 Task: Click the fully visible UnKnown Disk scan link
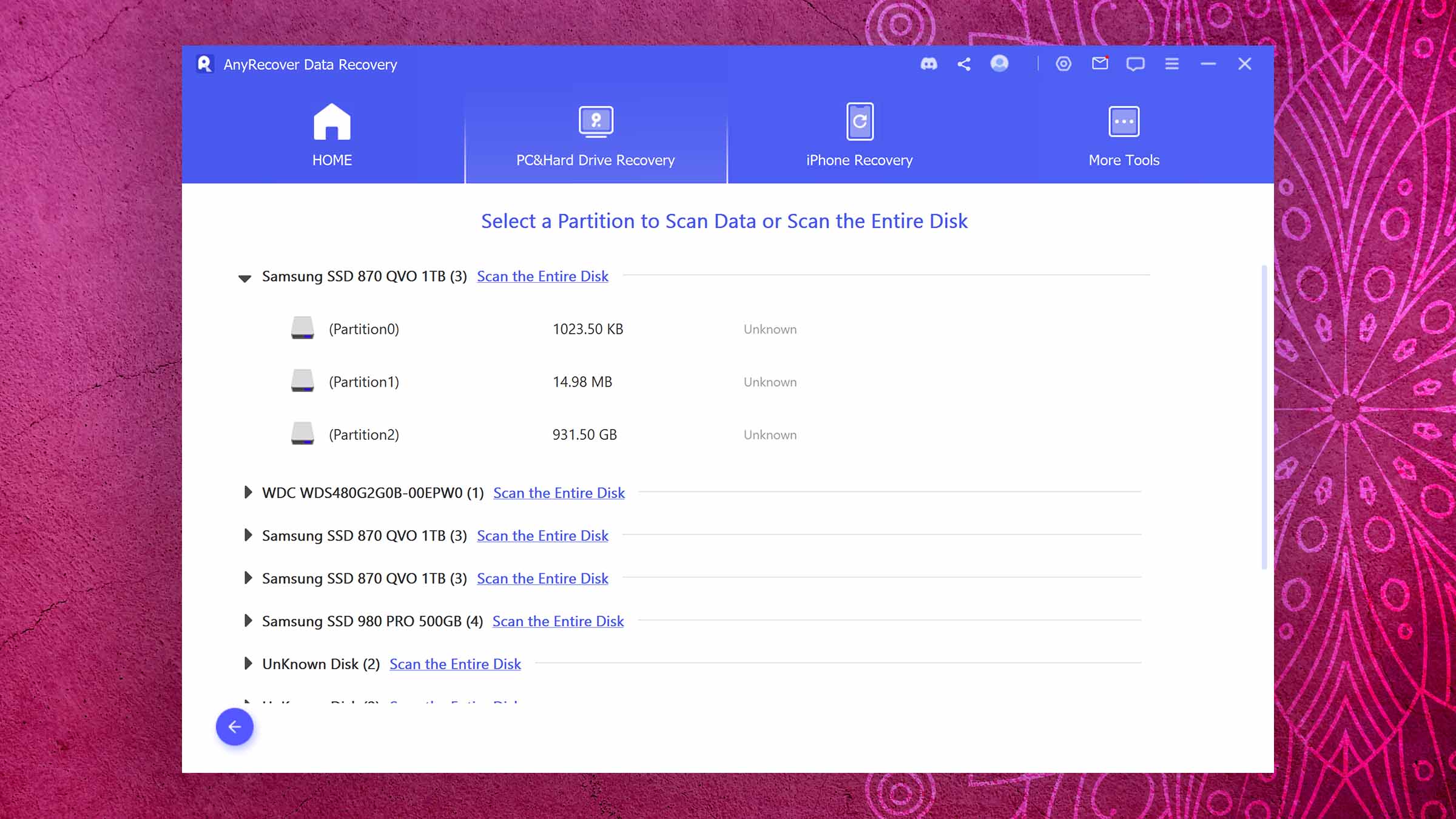(x=455, y=664)
